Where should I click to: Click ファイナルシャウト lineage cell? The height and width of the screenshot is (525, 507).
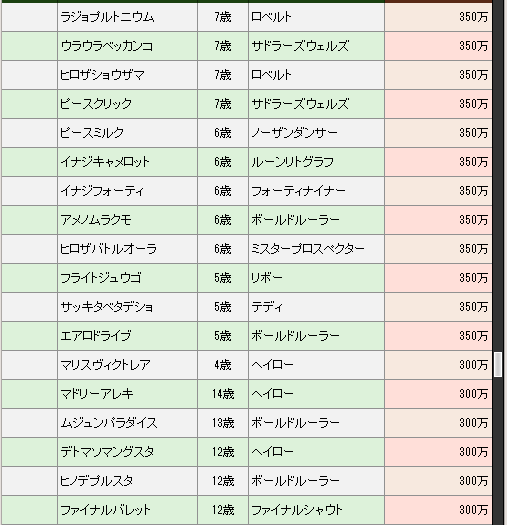click(316, 510)
